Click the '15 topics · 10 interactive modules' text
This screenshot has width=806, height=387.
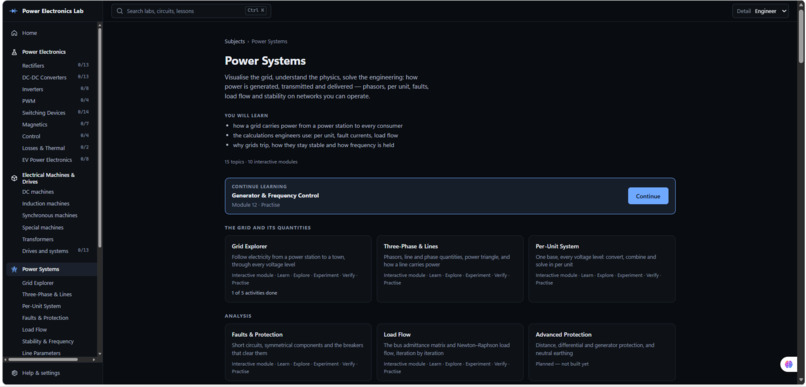(x=261, y=162)
